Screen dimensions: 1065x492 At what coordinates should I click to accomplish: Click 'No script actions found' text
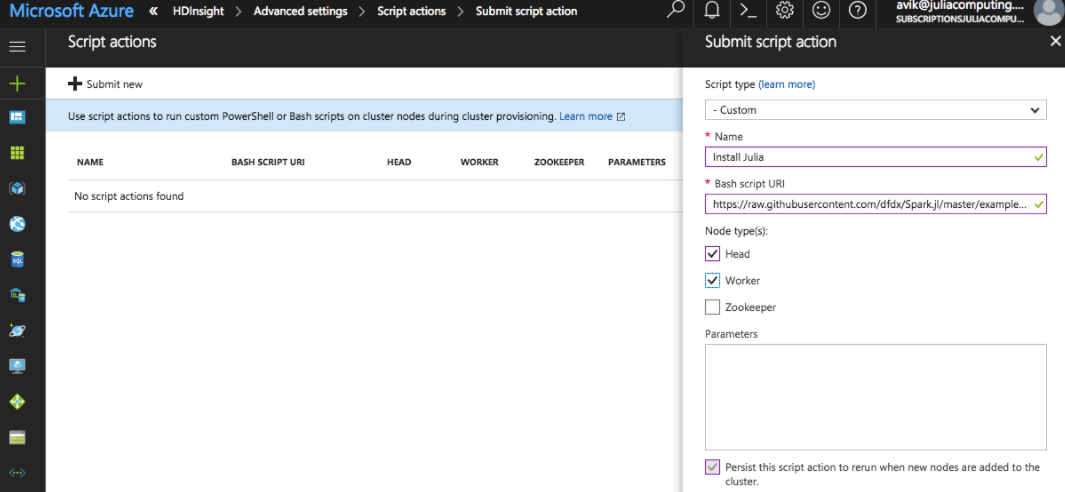pyautogui.click(x=129, y=196)
